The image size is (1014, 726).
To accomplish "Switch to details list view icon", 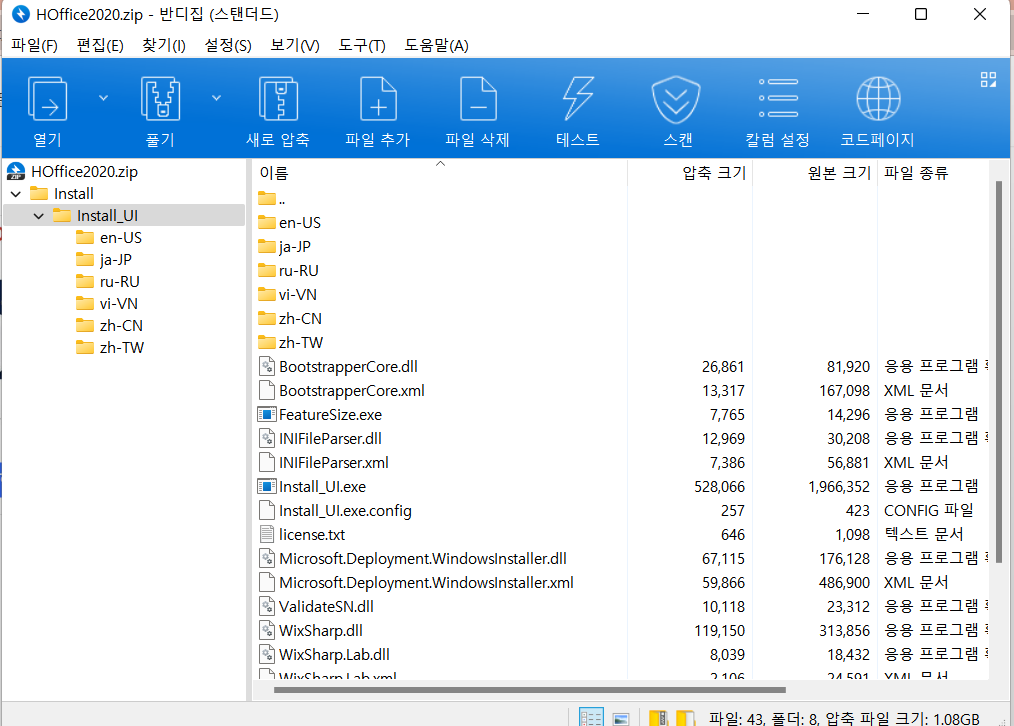I will tap(591, 718).
